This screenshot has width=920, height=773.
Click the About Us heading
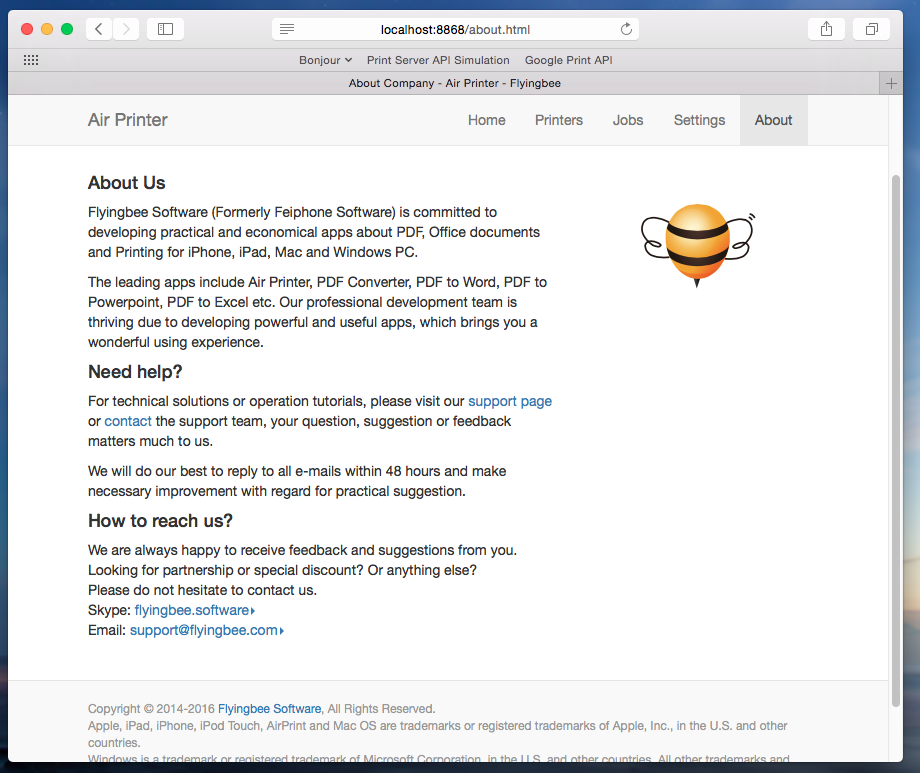pyautogui.click(x=127, y=183)
